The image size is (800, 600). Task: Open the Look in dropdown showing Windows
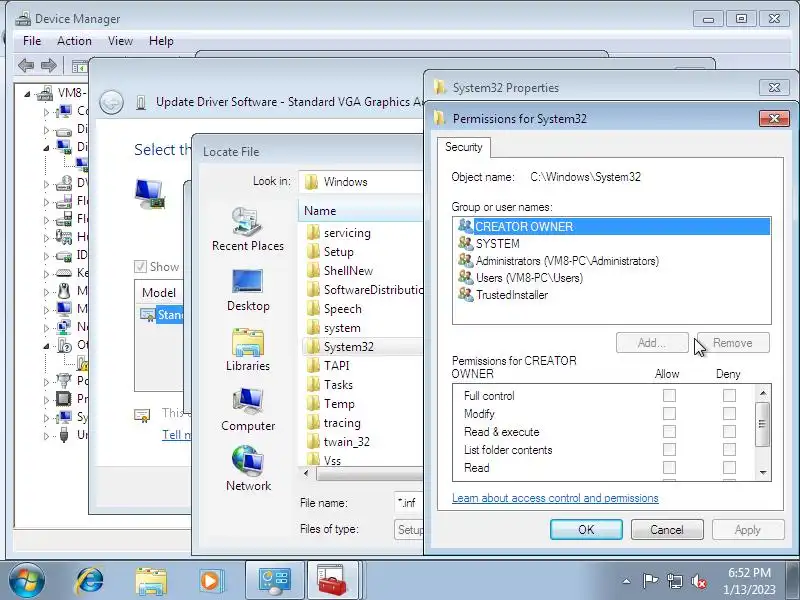pyautogui.click(x=361, y=182)
